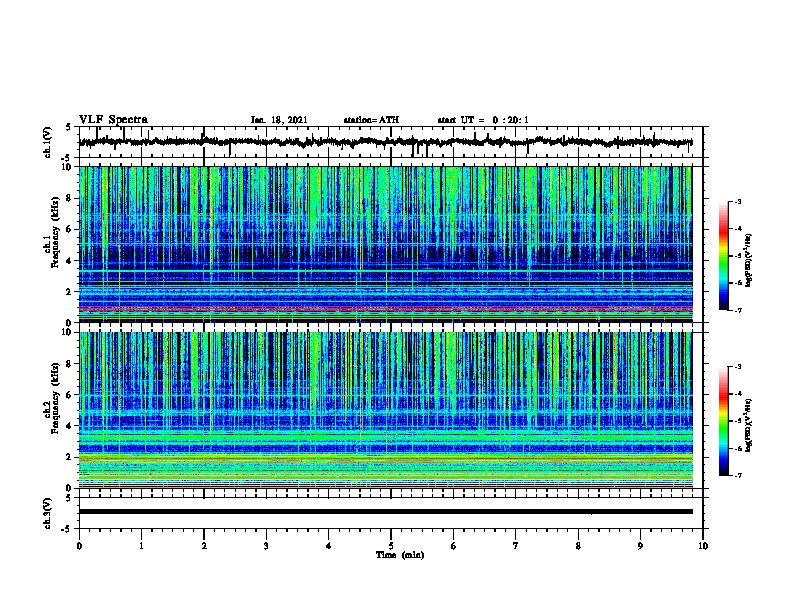Click time axis tick label "3"
Viewport: 792px width, 612px height.
266,546
